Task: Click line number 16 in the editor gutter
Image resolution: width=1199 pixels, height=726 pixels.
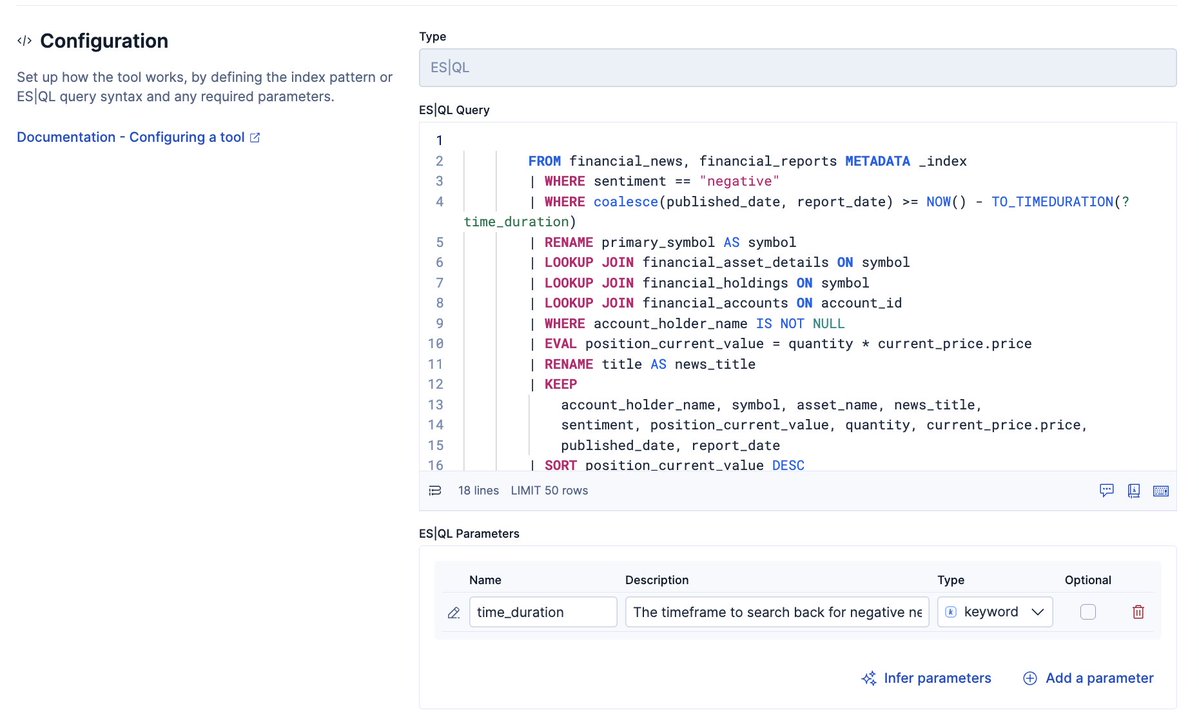Action: [435, 465]
